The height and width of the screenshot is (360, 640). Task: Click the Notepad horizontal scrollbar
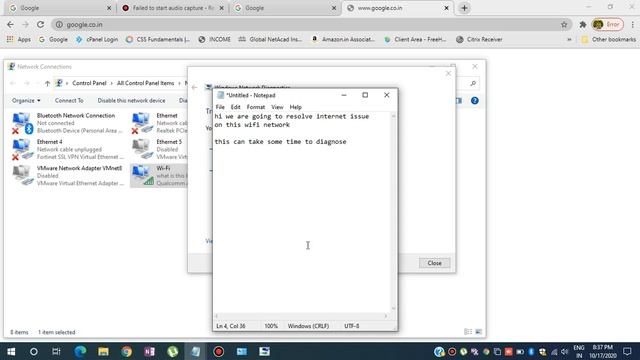301,316
